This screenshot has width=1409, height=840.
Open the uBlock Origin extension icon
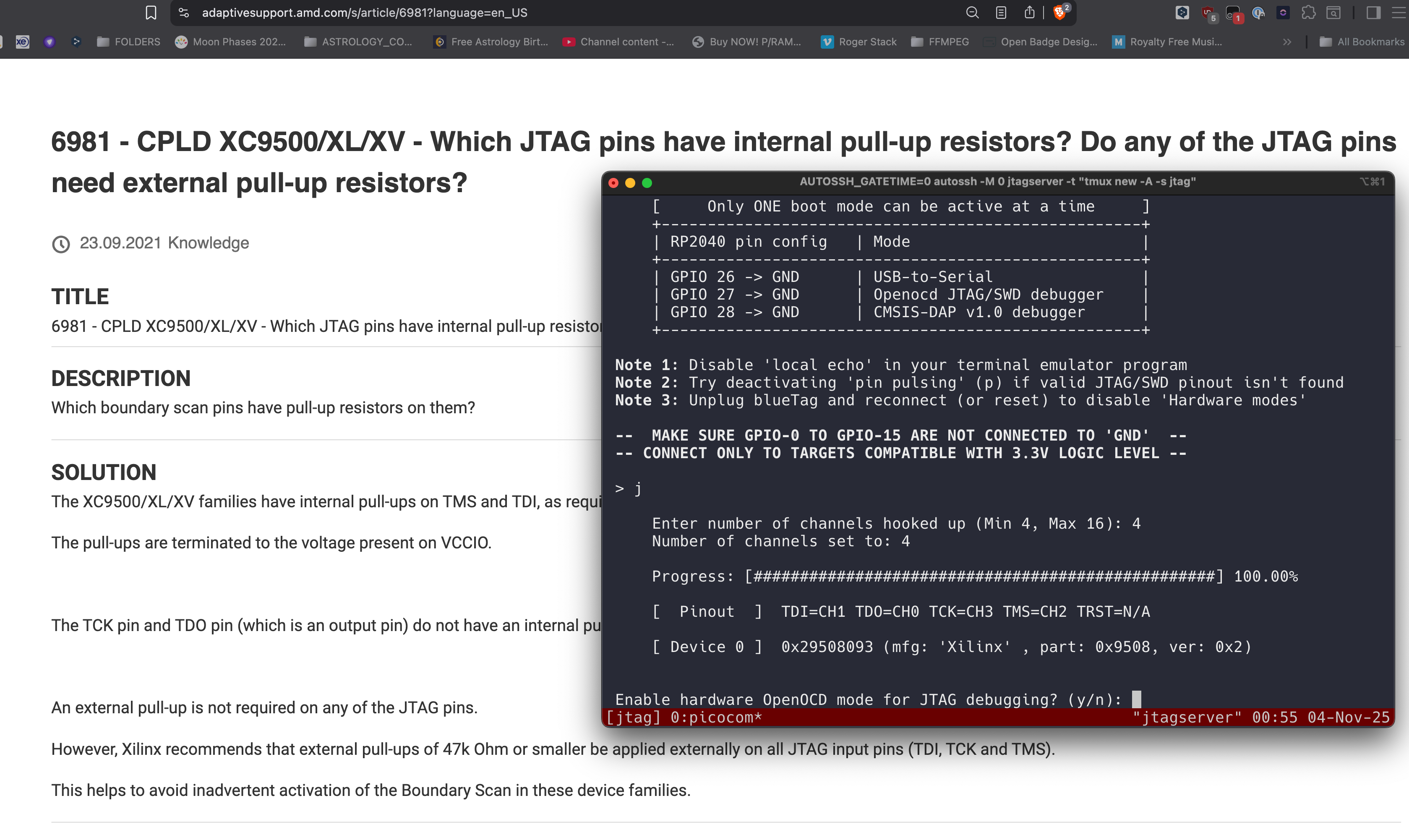coord(1207,13)
